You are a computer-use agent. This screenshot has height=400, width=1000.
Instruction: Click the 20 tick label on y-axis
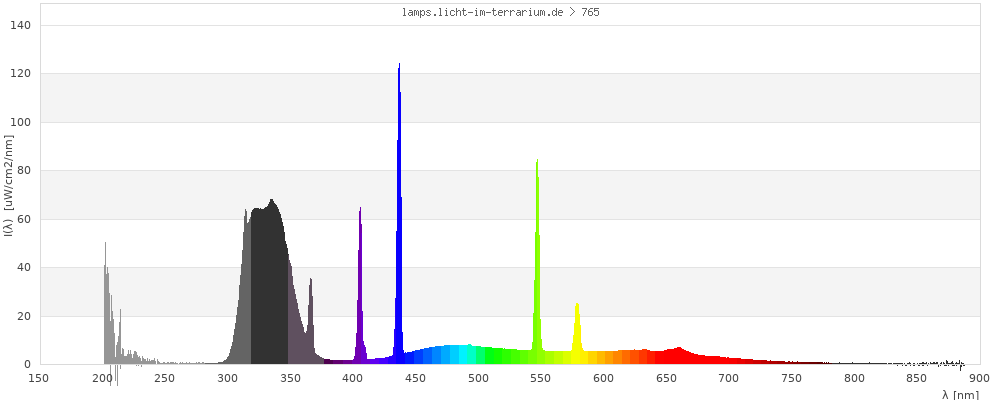[x=24, y=316]
